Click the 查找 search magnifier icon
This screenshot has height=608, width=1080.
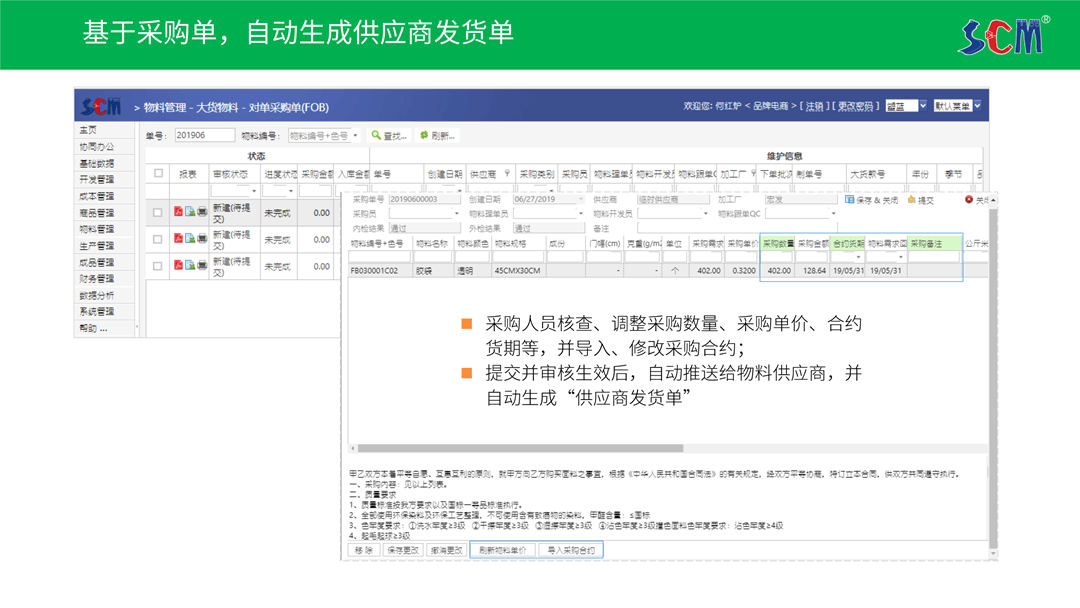point(375,135)
